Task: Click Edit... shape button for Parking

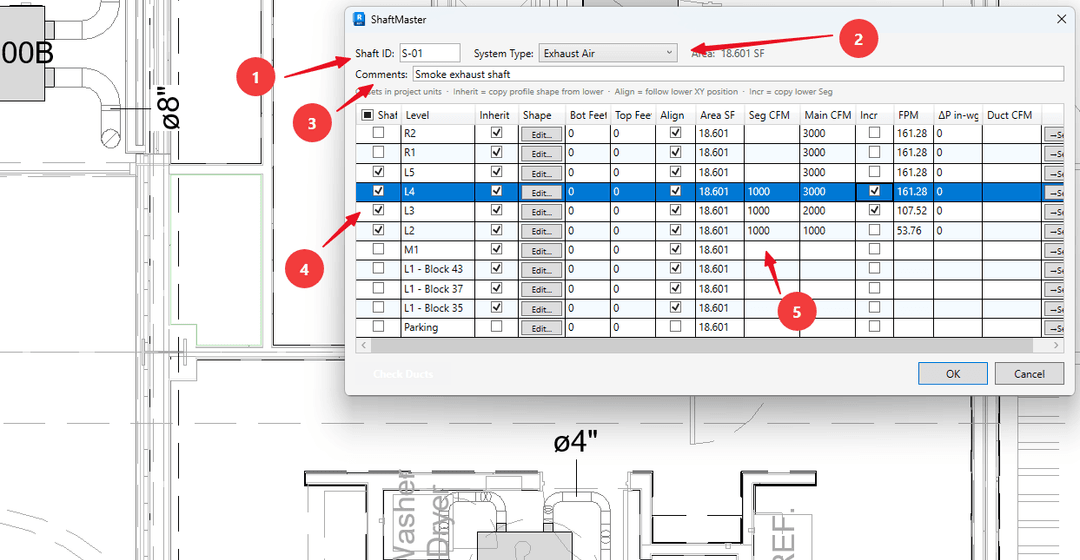Action: 541,328
